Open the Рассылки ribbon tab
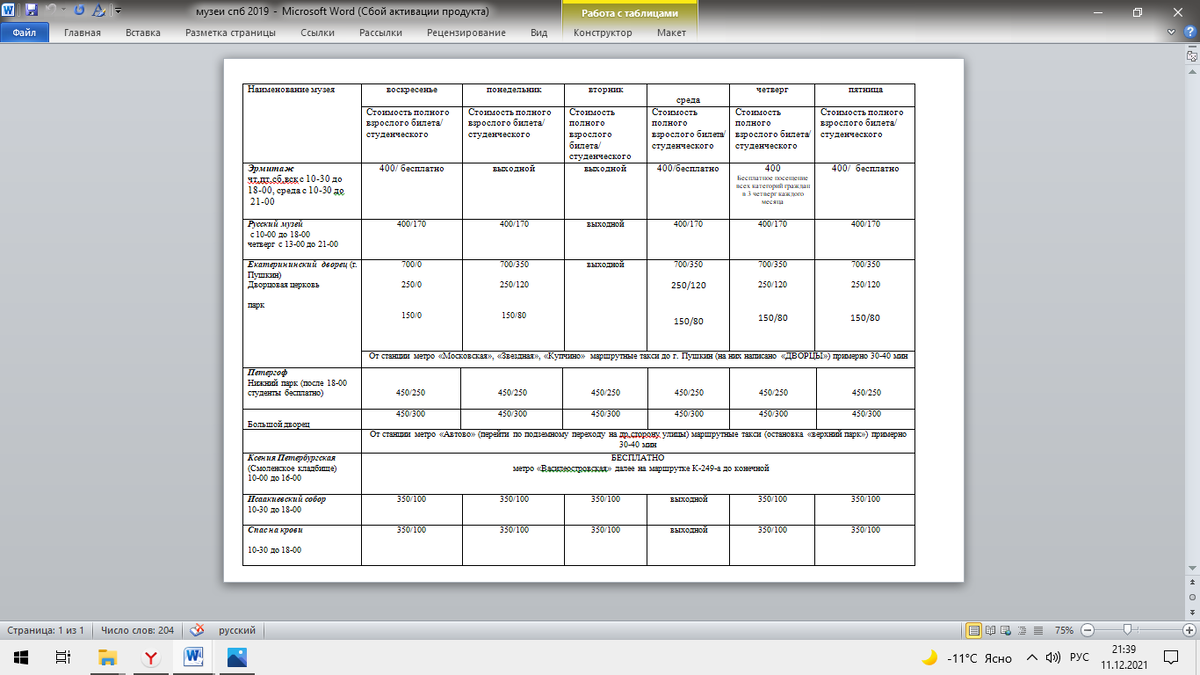 point(380,33)
